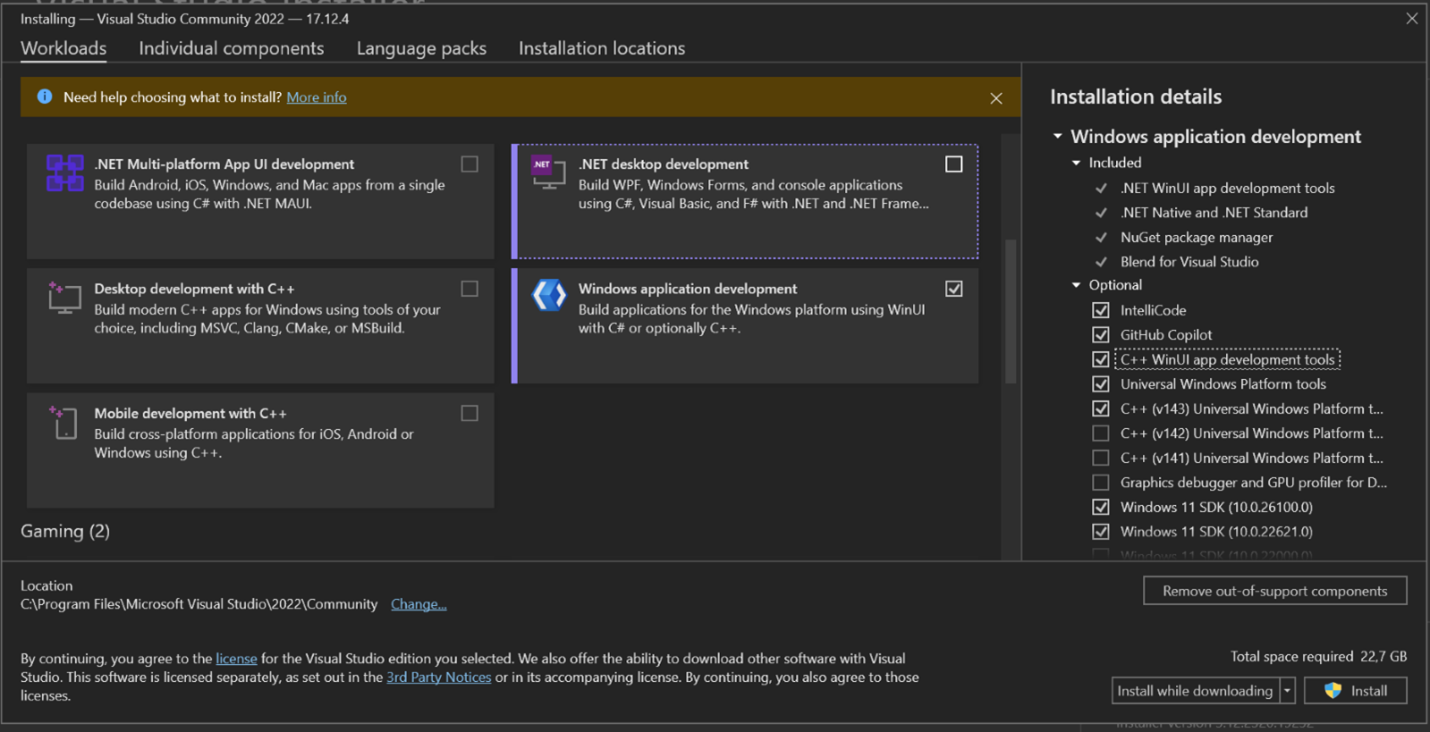
Task: Select the .NET WinUI app development tools item
Action: [x=1227, y=188]
